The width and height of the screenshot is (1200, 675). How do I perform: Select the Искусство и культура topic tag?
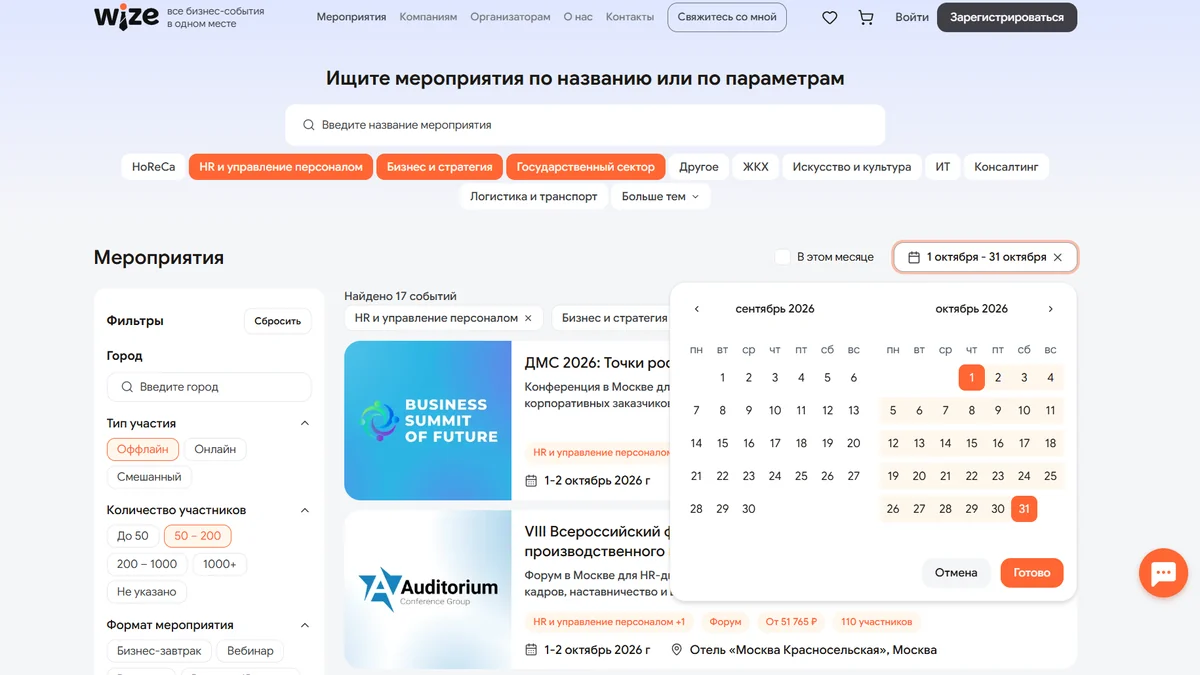(x=852, y=167)
